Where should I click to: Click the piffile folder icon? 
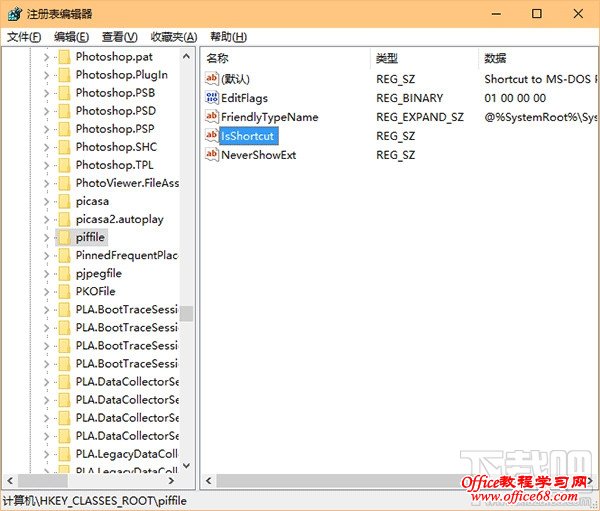coord(64,237)
